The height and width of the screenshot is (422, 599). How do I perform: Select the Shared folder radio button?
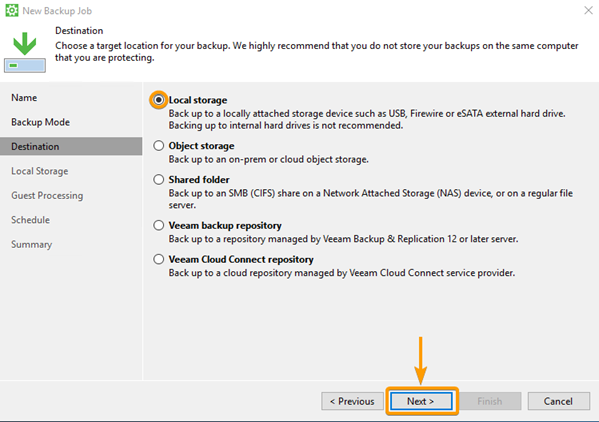tap(159, 179)
